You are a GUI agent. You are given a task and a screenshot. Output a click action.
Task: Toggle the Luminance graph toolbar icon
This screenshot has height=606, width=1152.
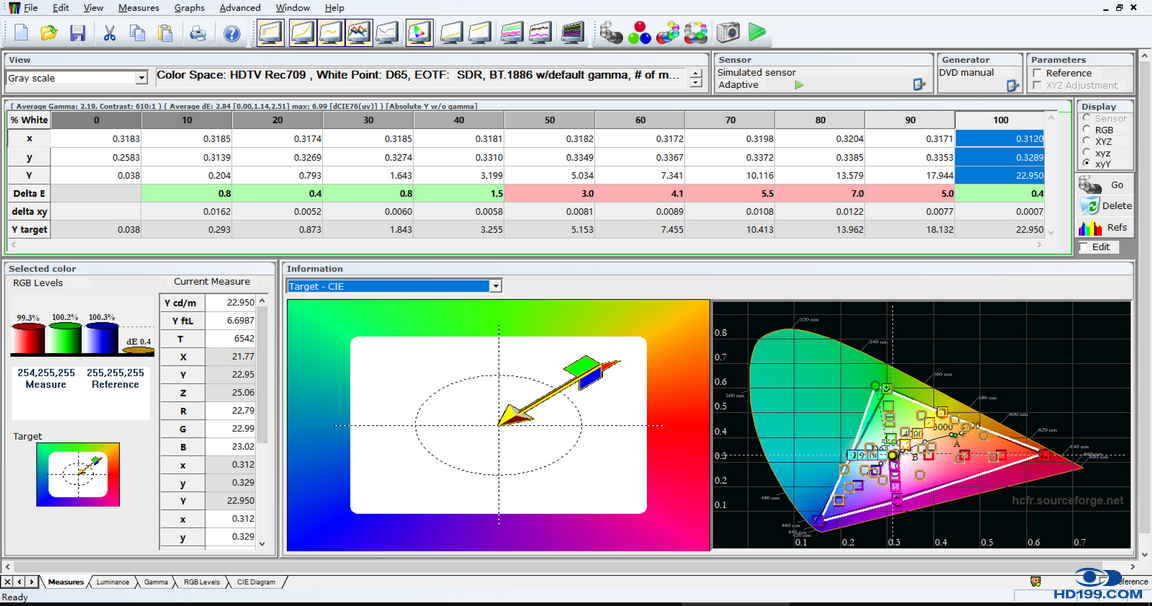tap(301, 32)
